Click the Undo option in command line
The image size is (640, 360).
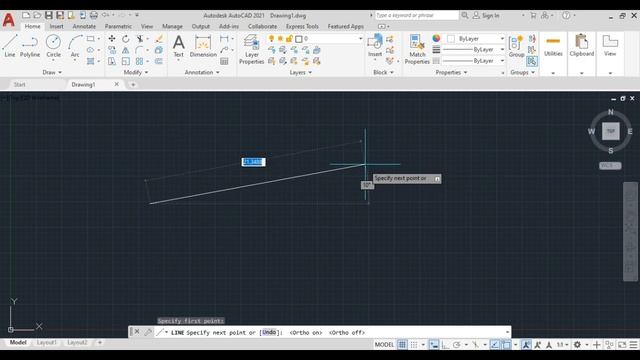(269, 333)
